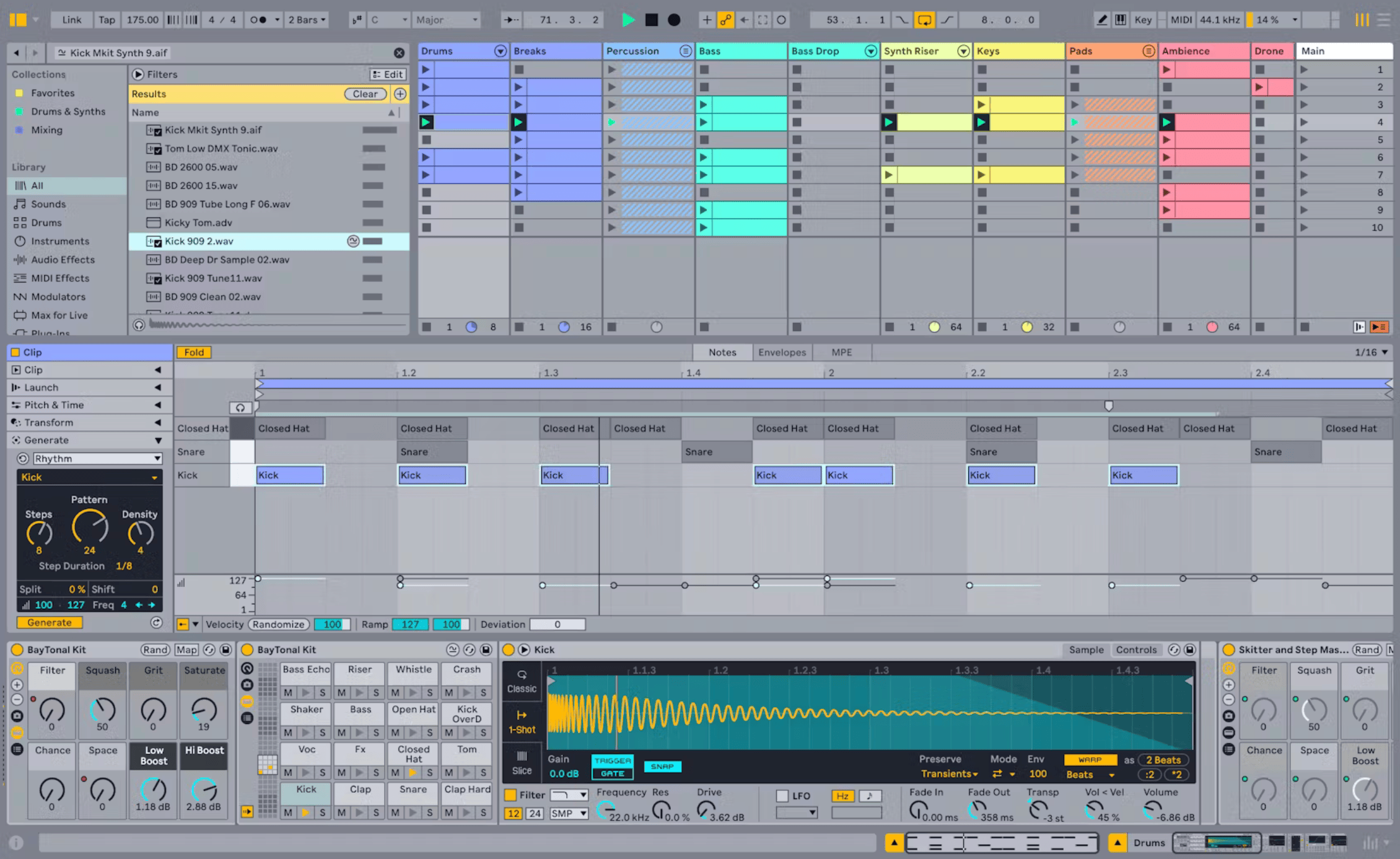
Task: Switch Simpler to Slice mode
Action: pyautogui.click(x=522, y=764)
